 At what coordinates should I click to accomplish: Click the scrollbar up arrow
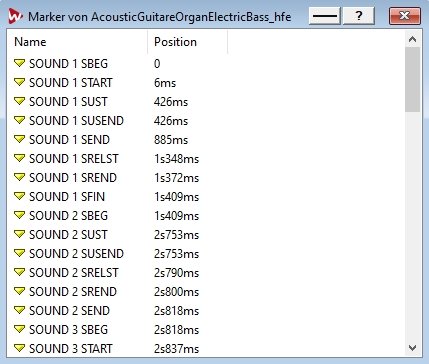pyautogui.click(x=412, y=39)
